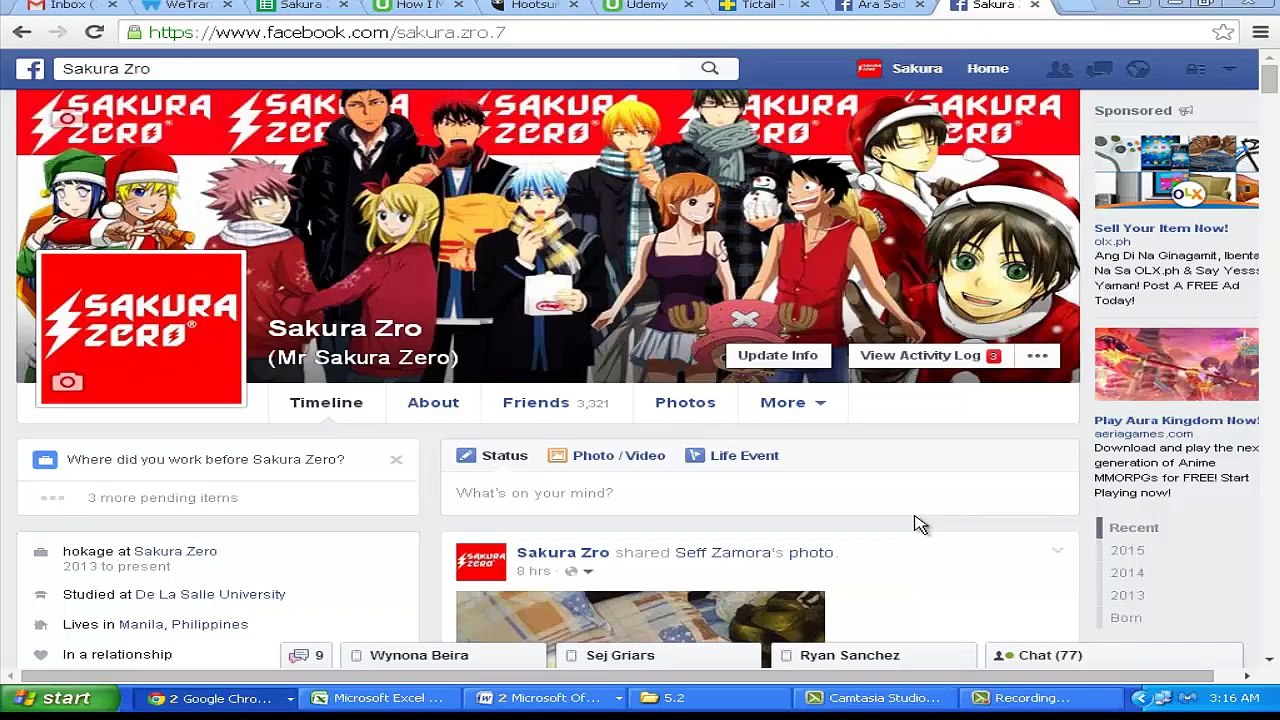This screenshot has height=720, width=1280.
Task: Click the Photo / Video icon in composer
Action: pyautogui.click(x=557, y=455)
